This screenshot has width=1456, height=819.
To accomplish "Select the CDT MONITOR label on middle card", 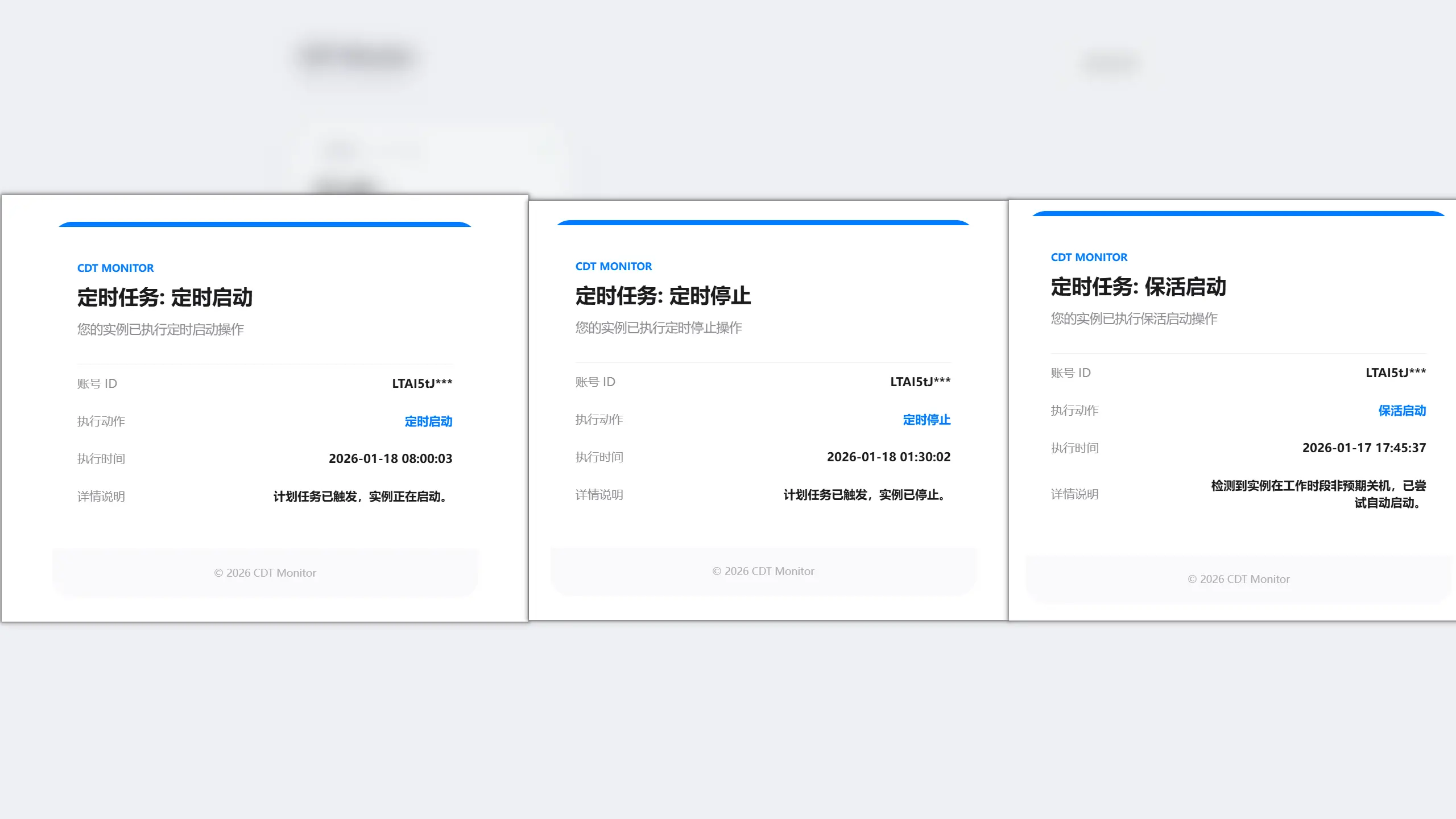I will [x=613, y=266].
